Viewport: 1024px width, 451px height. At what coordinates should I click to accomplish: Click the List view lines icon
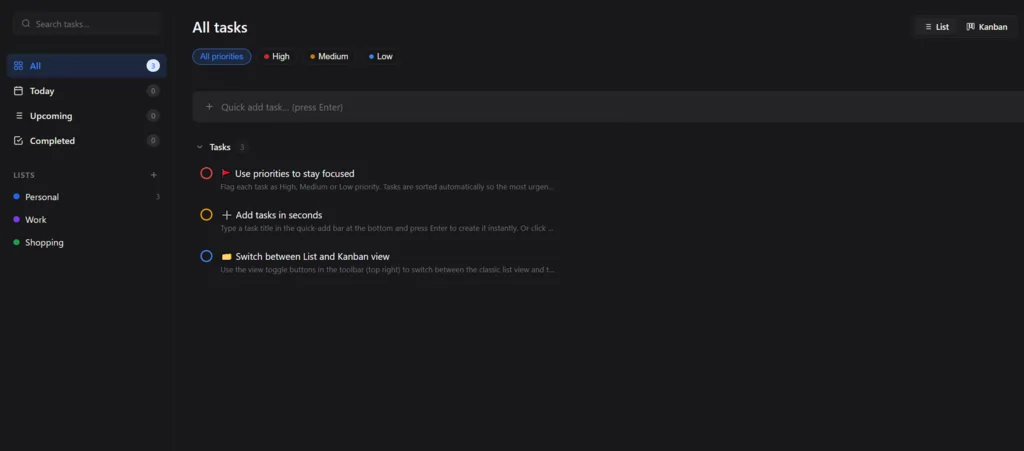click(928, 27)
